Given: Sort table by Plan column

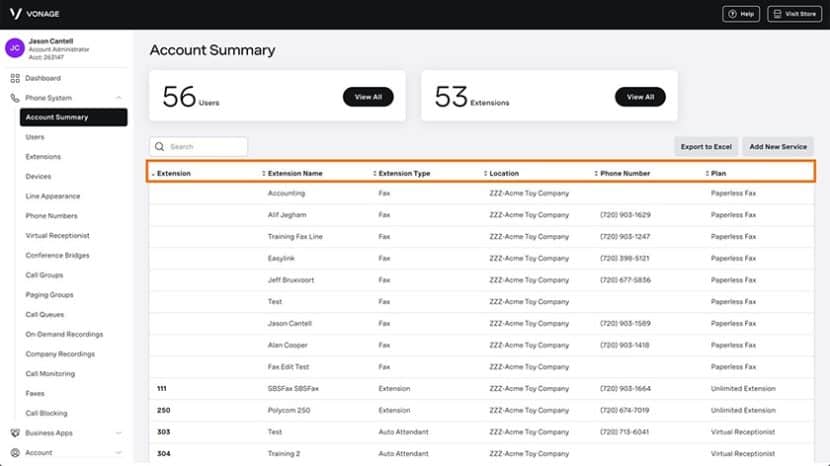Looking at the screenshot, I should pyautogui.click(x=719, y=174).
